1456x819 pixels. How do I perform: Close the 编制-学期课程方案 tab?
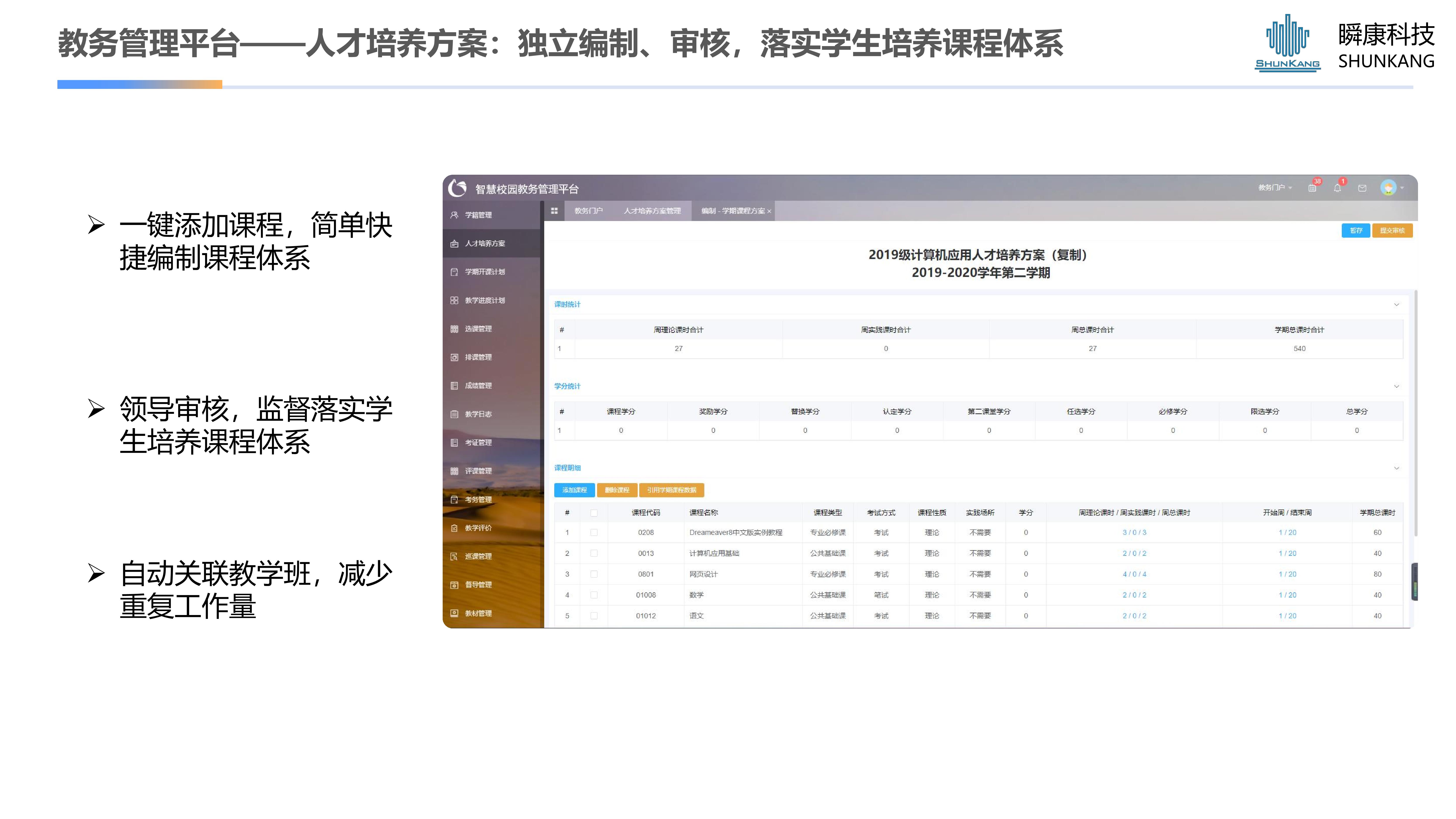click(x=769, y=211)
